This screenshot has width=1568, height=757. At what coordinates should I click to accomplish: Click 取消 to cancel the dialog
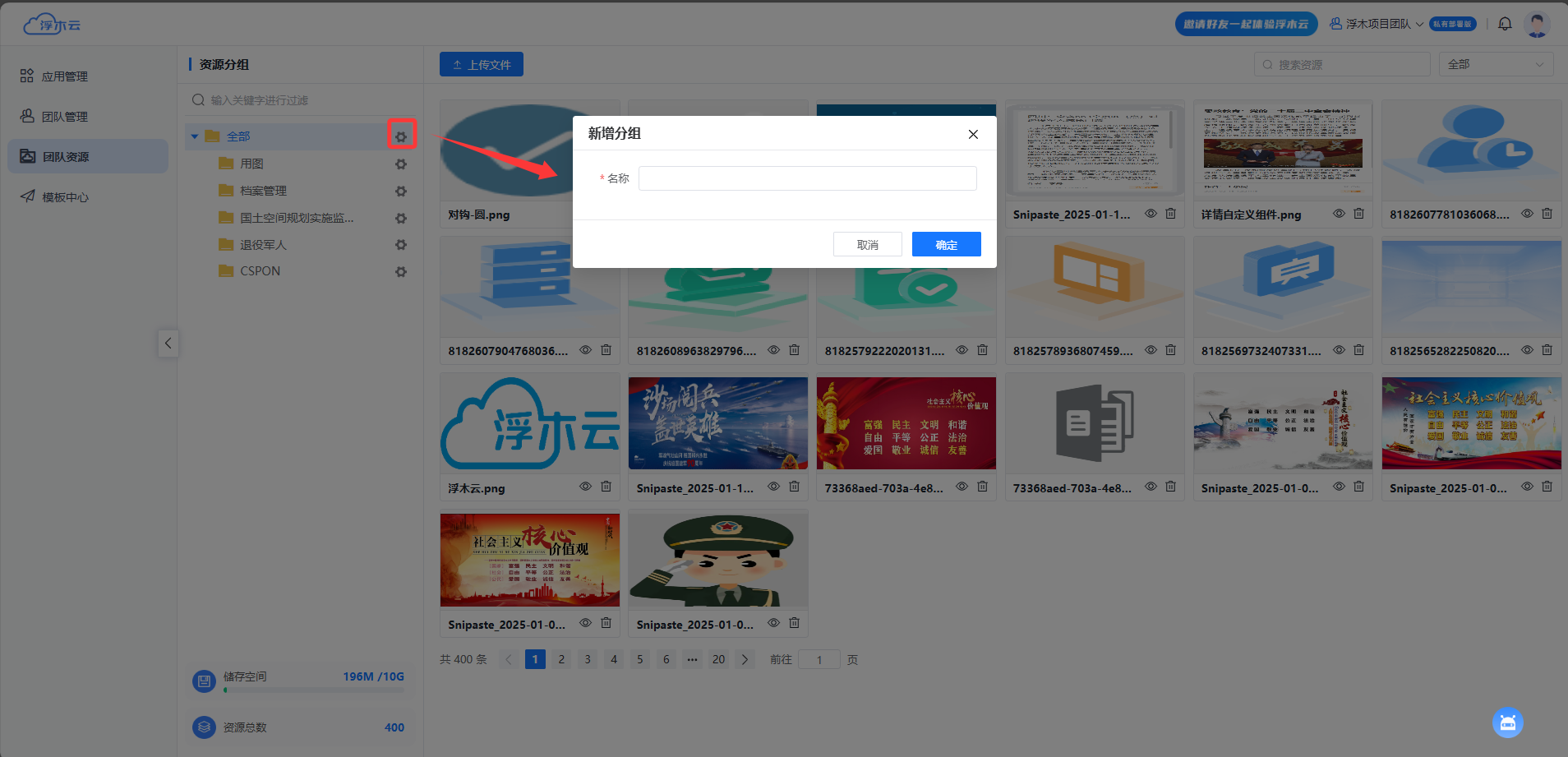867,244
